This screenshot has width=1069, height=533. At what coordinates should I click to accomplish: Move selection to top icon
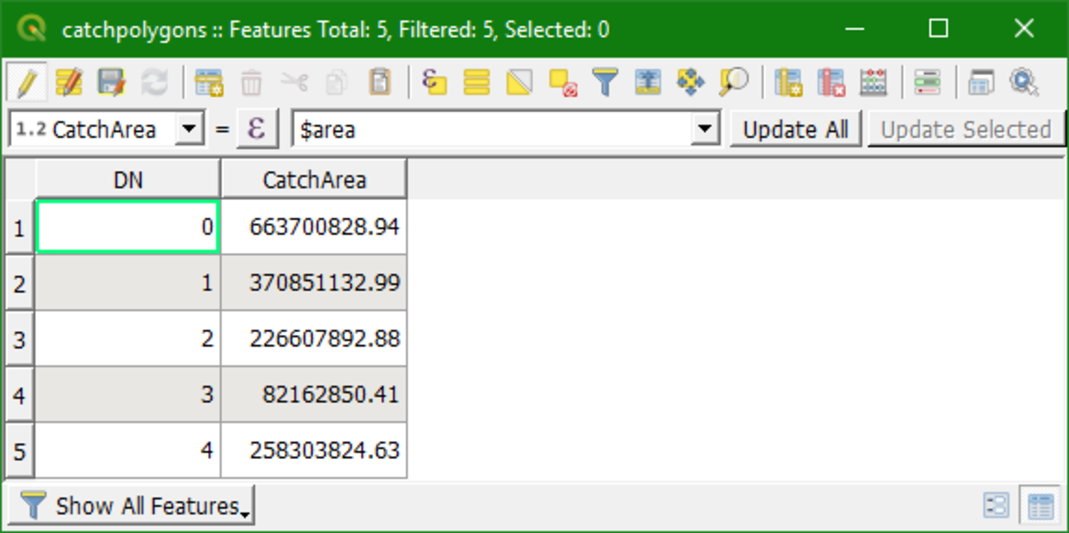648,83
